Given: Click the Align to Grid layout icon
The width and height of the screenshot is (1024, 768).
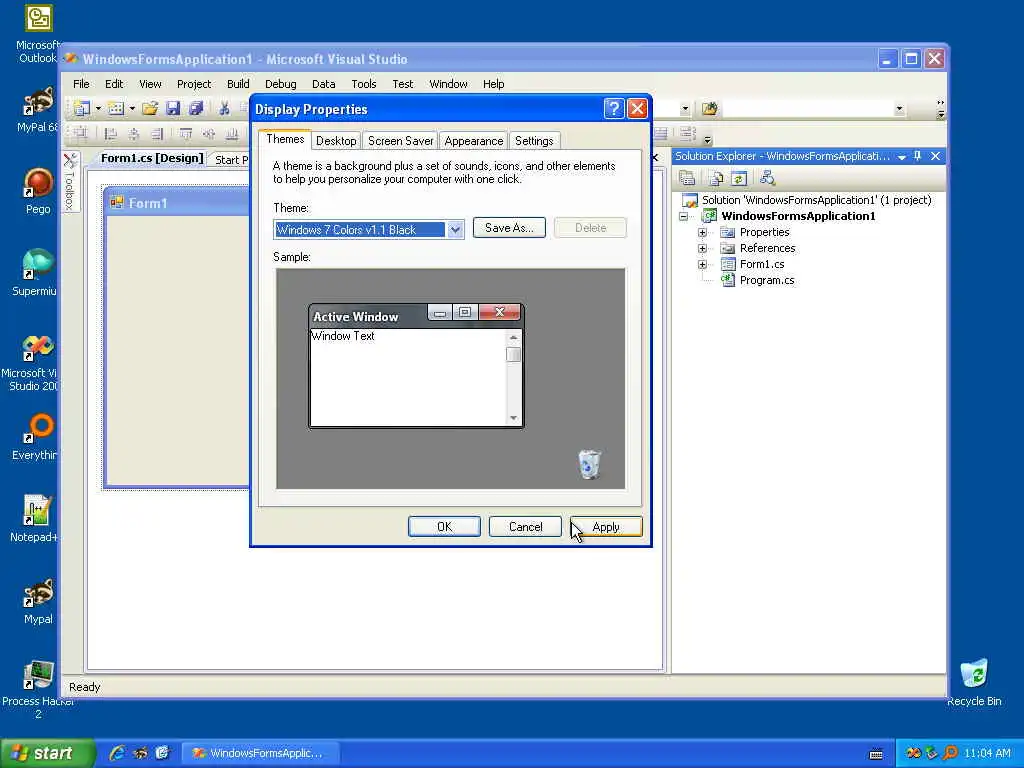Looking at the screenshot, I should 80,134.
